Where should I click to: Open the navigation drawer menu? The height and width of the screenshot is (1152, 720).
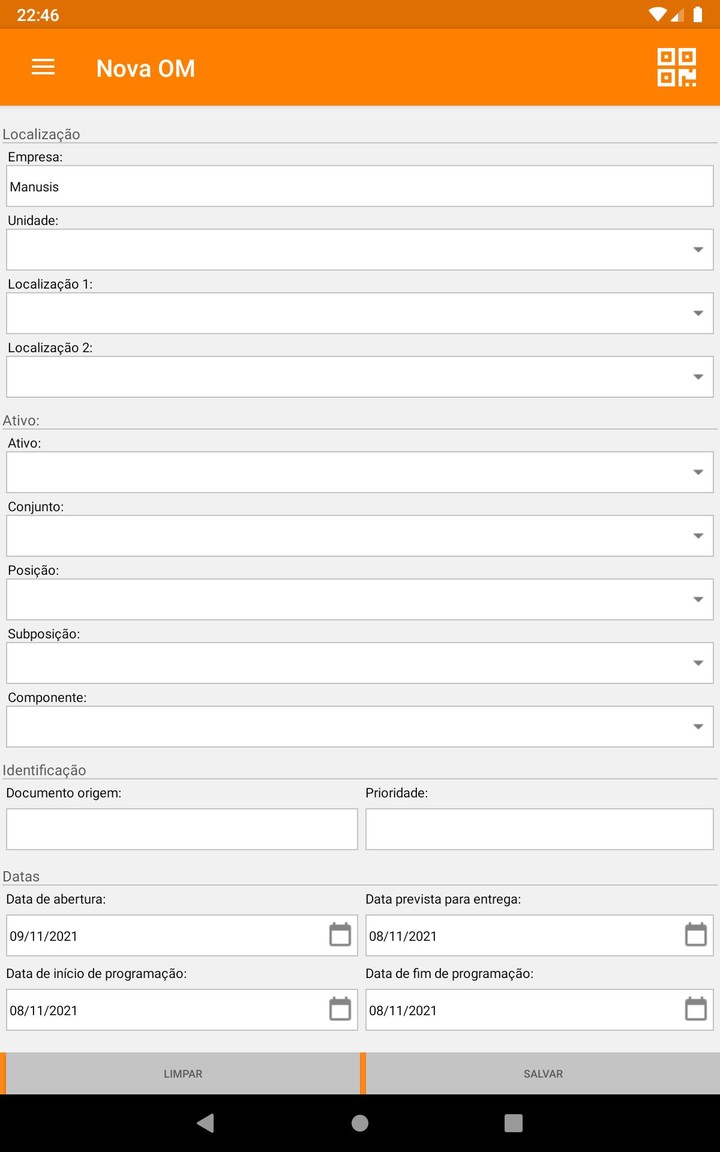click(x=43, y=67)
